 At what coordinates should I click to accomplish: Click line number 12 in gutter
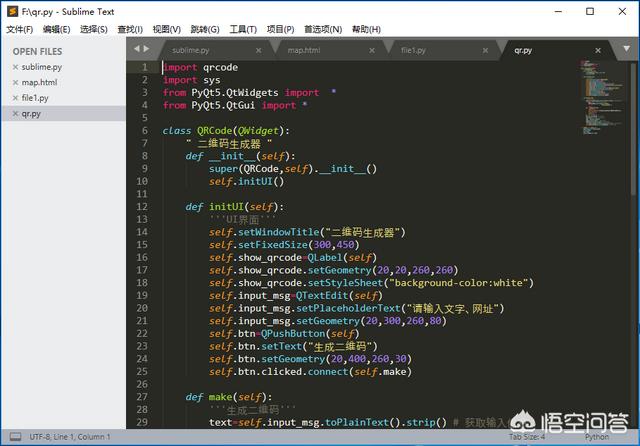pos(142,206)
